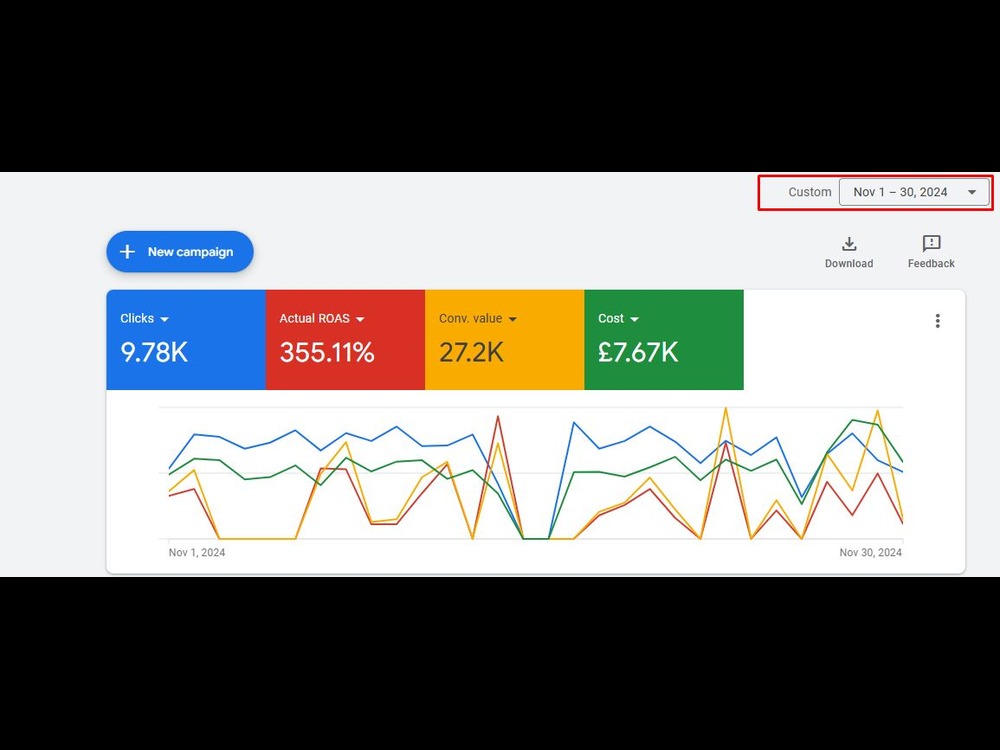Select the 27.2K conversion value
1000x750 pixels.
(x=471, y=352)
